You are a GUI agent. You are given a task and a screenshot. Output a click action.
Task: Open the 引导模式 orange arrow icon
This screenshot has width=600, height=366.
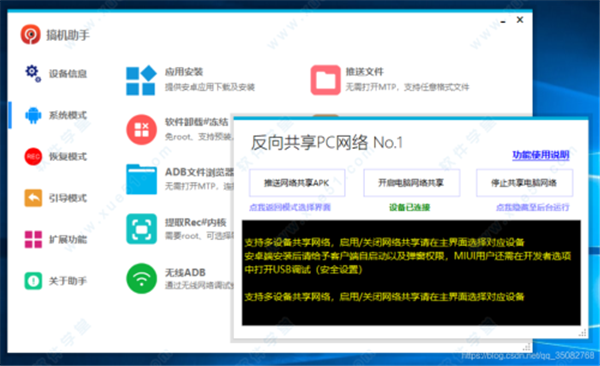[x=33, y=198]
